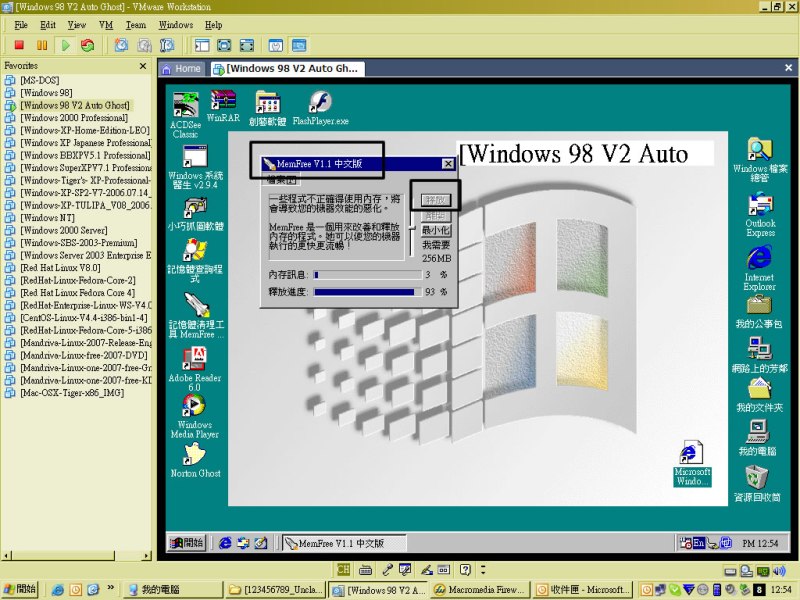Select the Adobe Reader 6.0 desktop icon
Screen dimensions: 800x600
tap(194, 369)
